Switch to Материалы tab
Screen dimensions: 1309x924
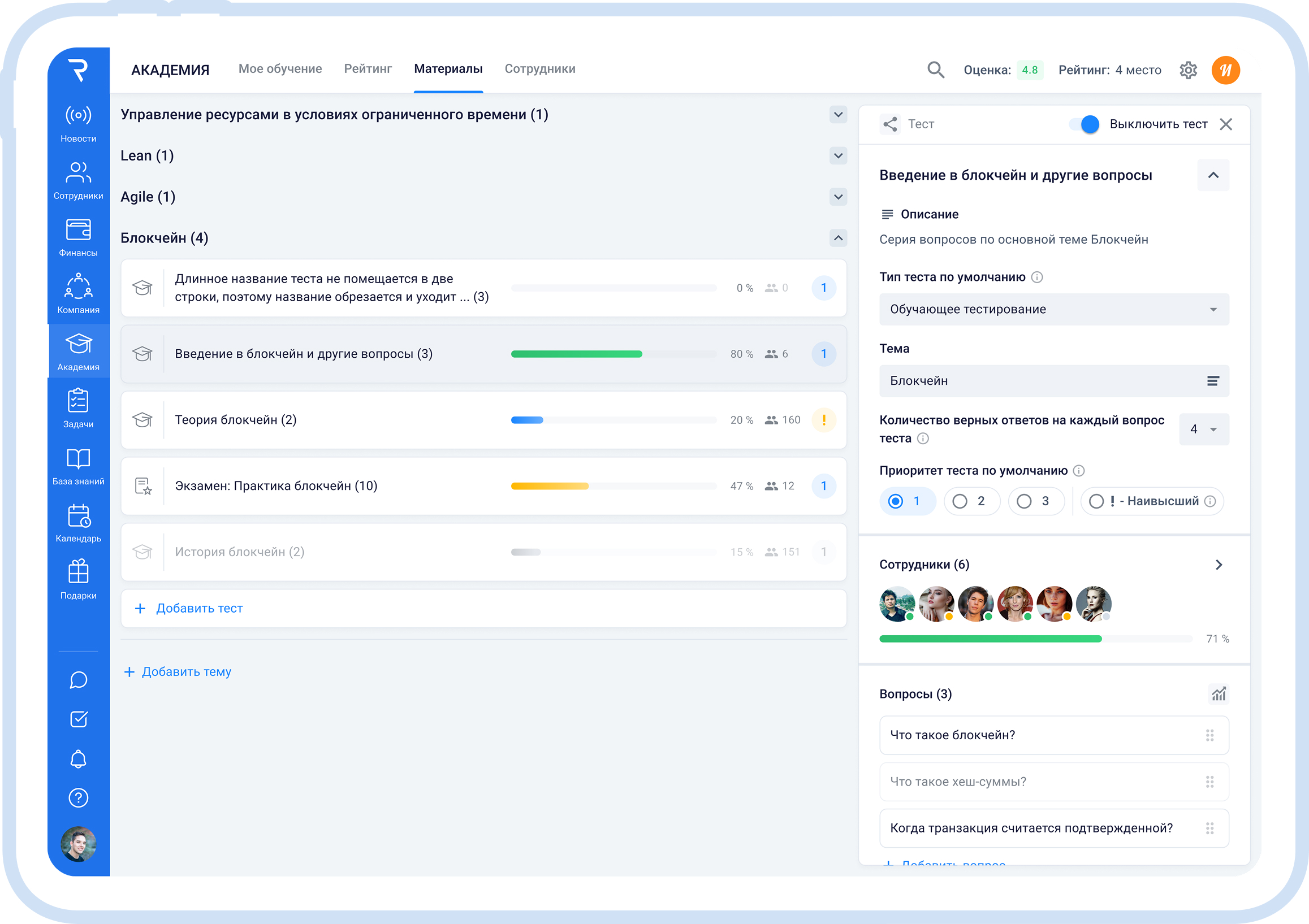coord(448,69)
